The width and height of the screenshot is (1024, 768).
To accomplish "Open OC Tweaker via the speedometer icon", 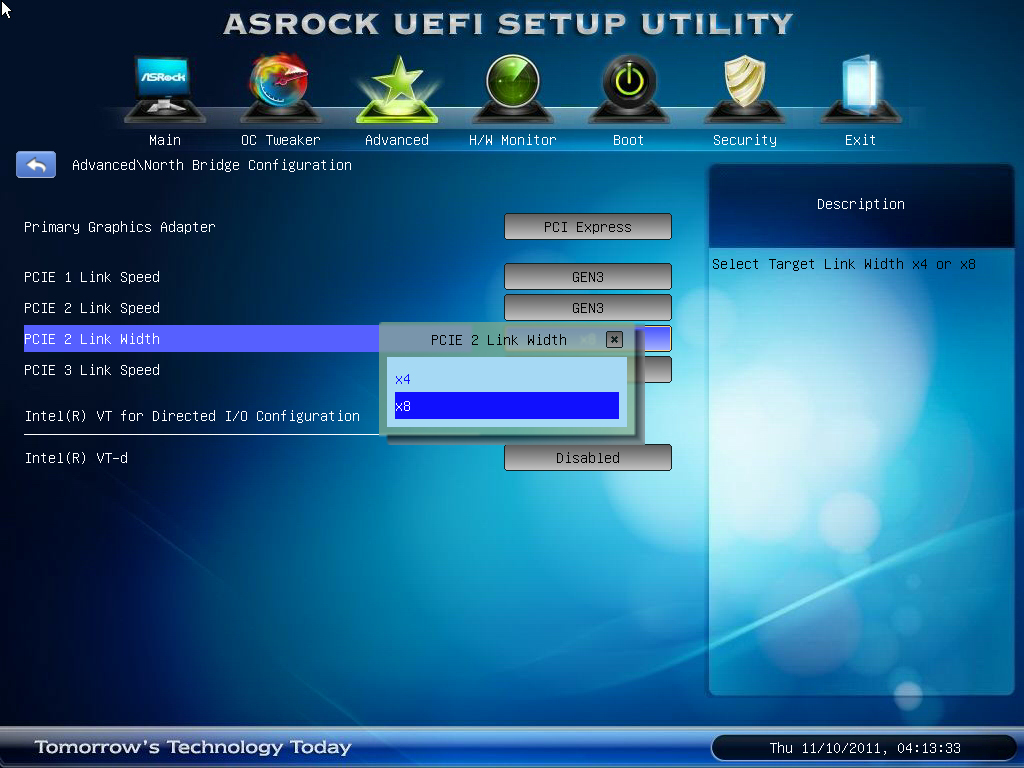I will click(x=281, y=89).
